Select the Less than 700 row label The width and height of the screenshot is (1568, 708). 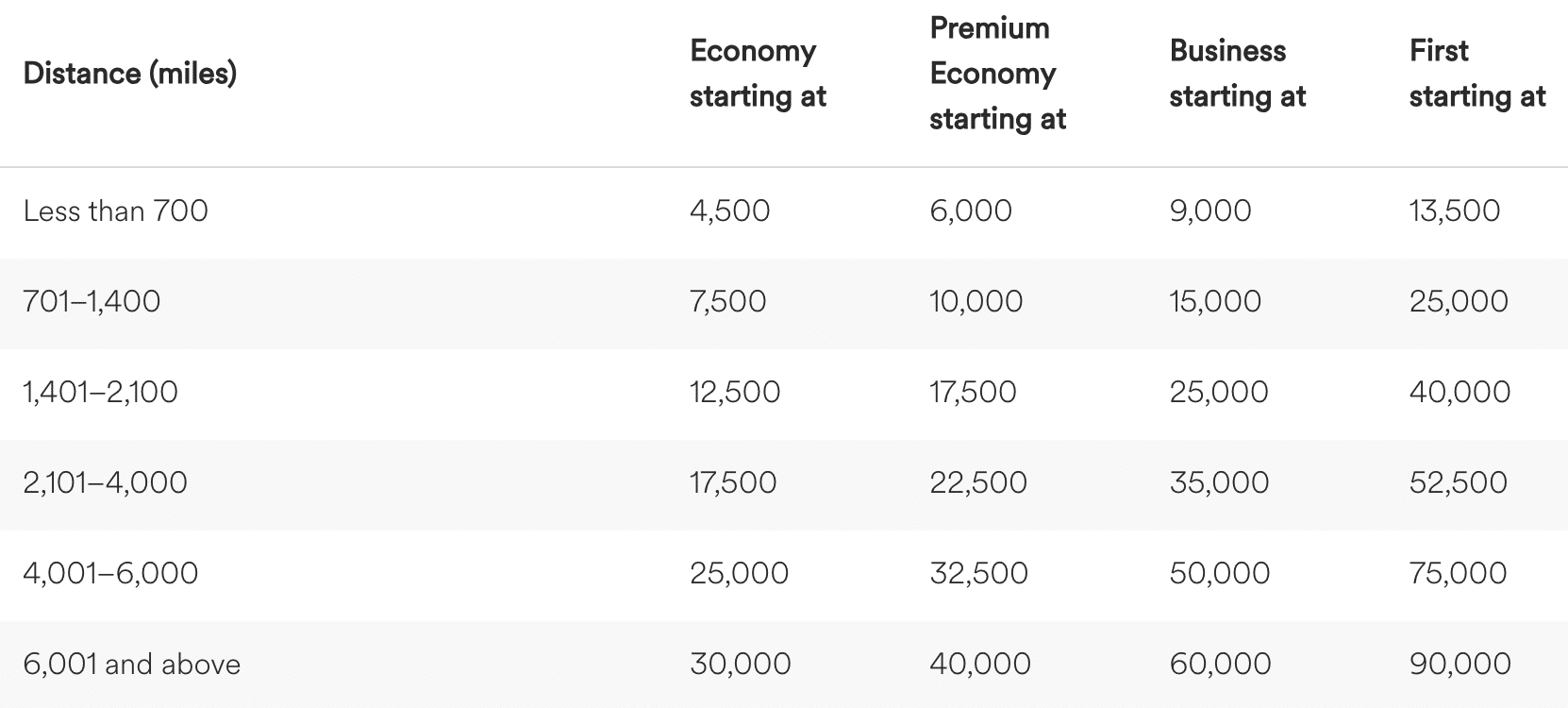click(x=115, y=211)
